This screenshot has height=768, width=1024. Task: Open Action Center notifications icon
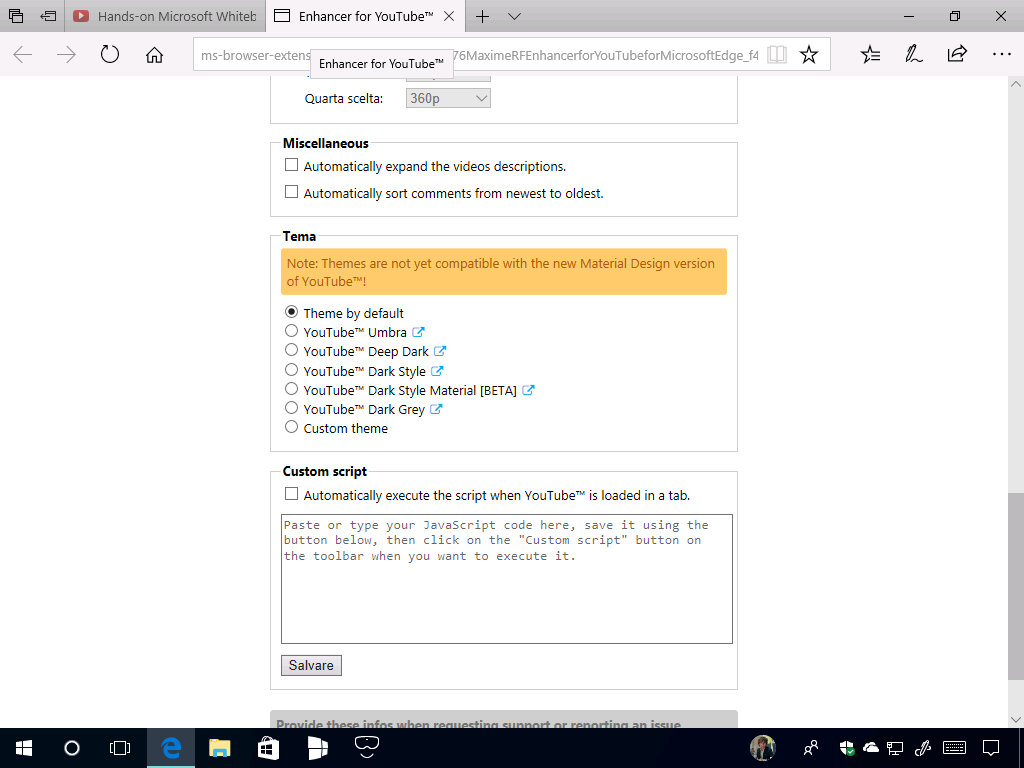[991, 748]
